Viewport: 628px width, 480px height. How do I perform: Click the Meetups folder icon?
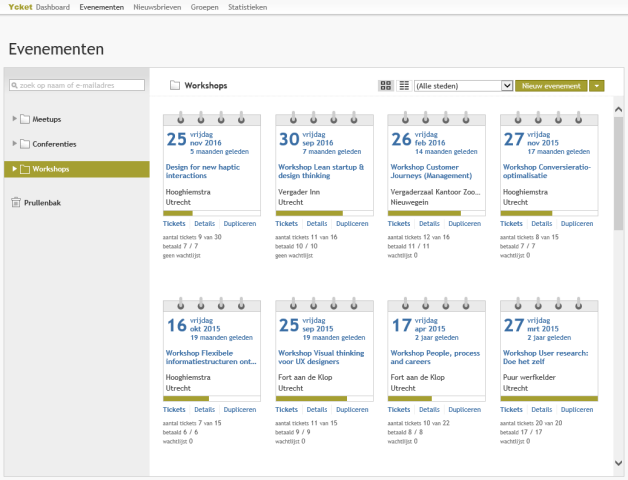point(25,119)
